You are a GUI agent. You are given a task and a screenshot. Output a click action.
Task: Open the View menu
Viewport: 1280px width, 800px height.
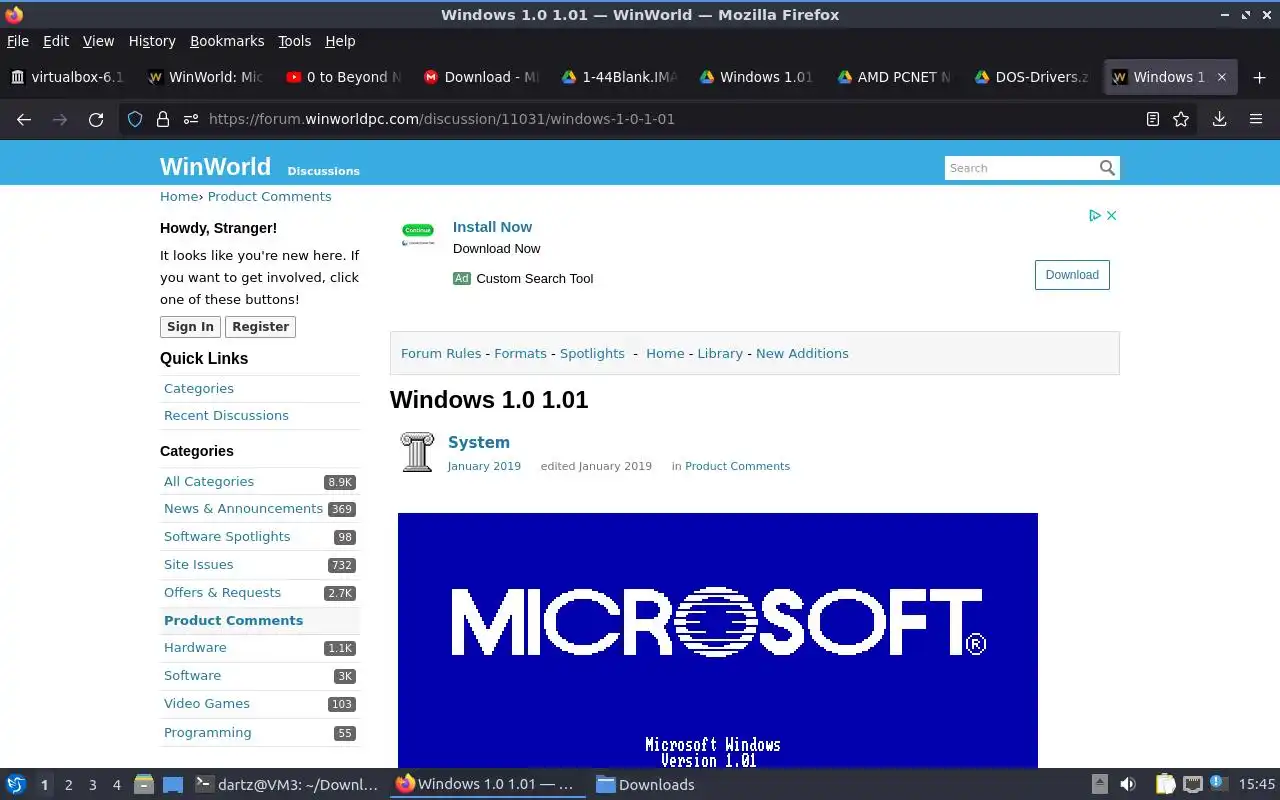pos(98,41)
